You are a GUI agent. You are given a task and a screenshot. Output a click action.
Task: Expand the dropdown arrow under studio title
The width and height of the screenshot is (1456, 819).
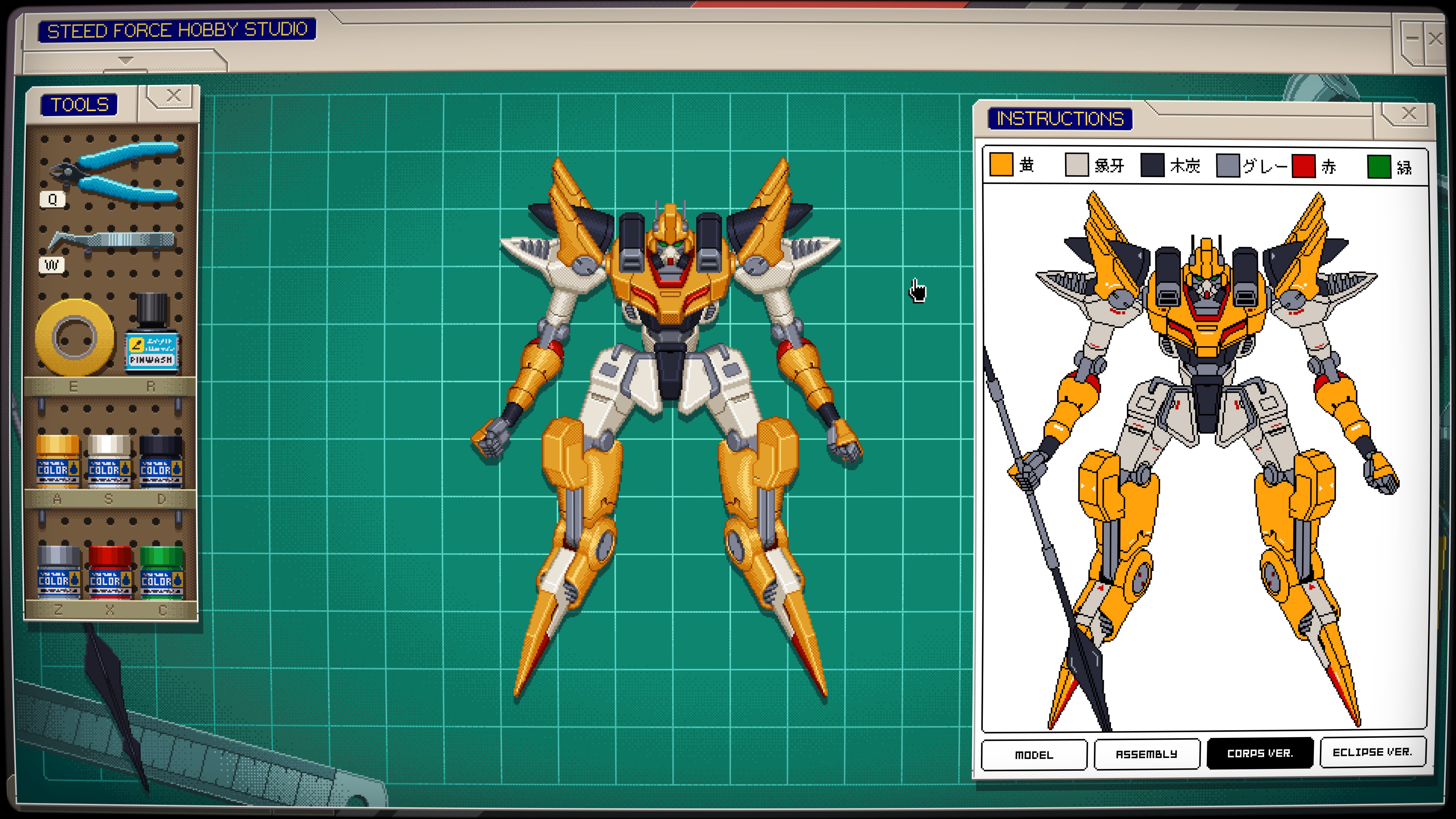(x=126, y=60)
